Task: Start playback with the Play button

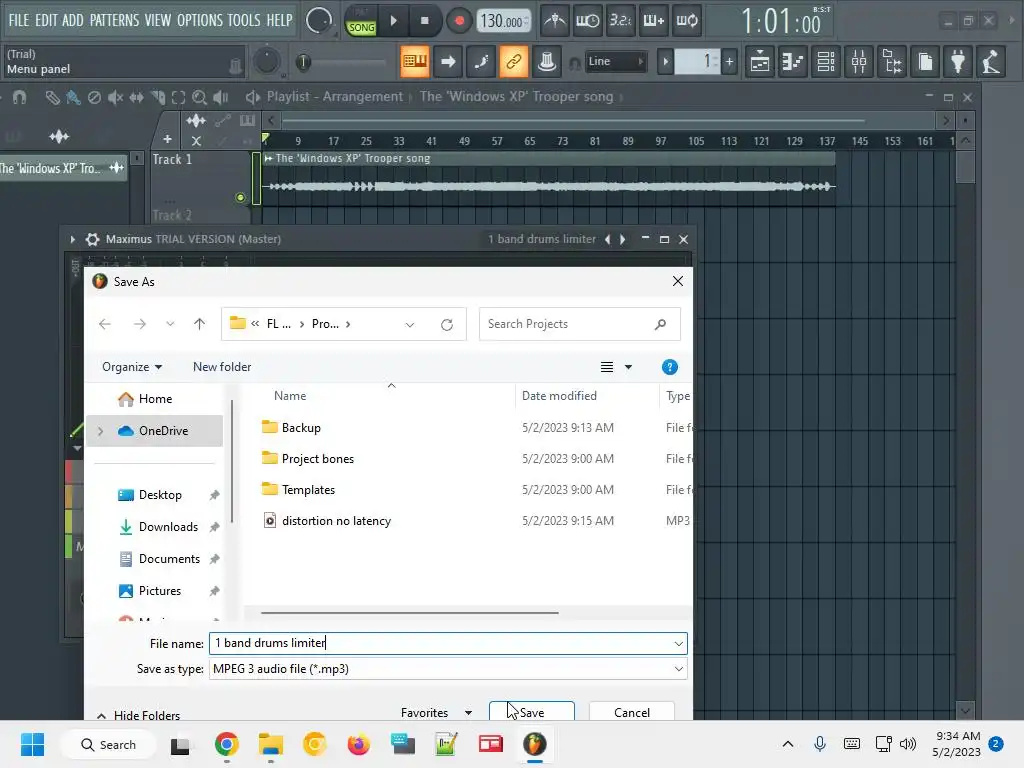Action: (394, 21)
